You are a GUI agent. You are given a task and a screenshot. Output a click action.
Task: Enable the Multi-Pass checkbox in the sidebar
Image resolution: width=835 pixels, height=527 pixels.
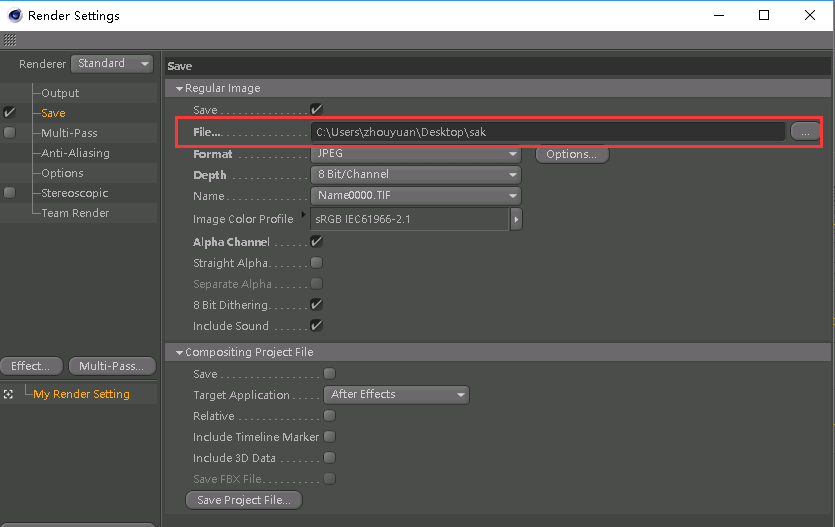pyautogui.click(x=10, y=133)
